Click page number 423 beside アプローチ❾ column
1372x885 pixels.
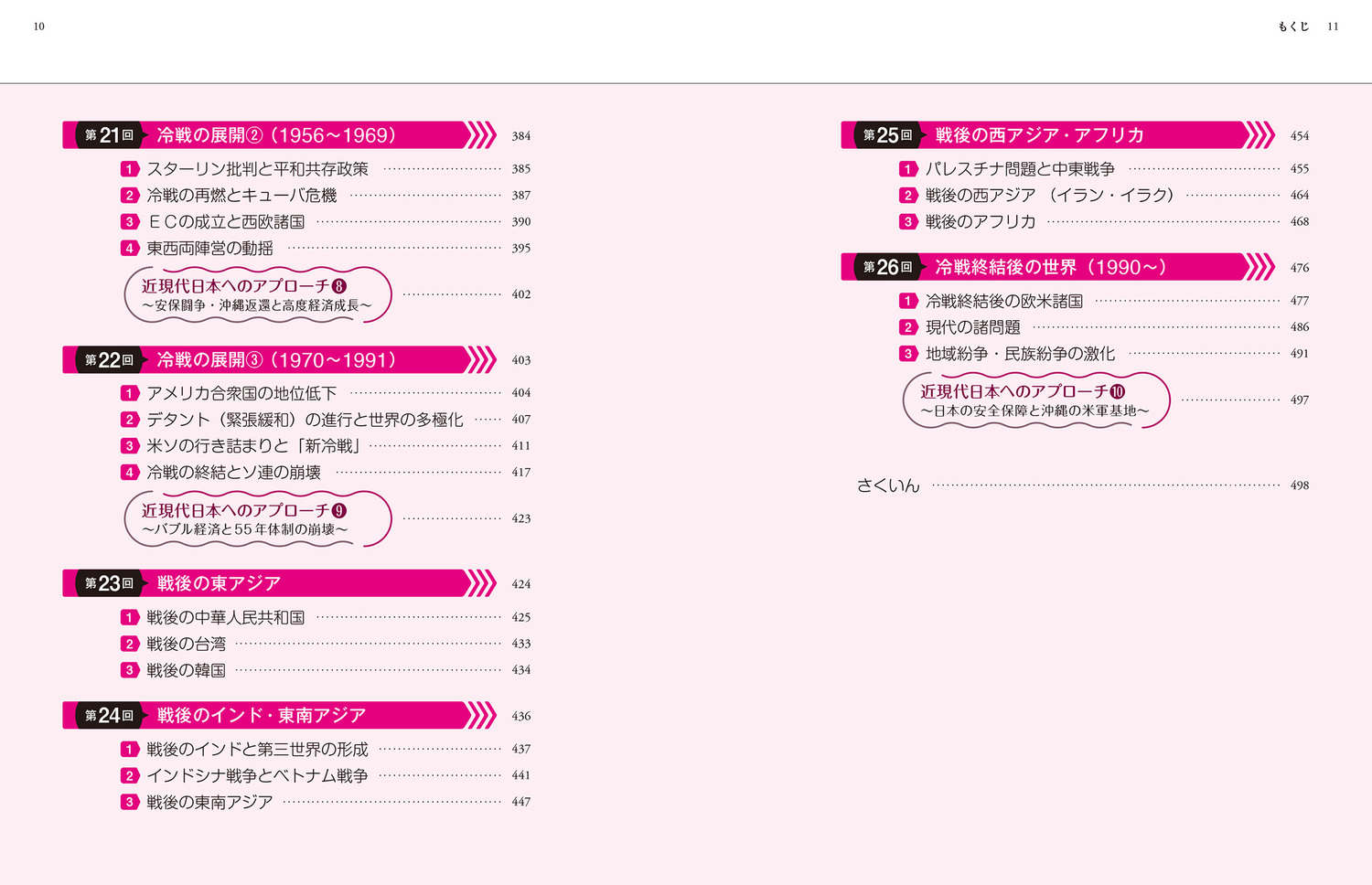click(x=521, y=518)
